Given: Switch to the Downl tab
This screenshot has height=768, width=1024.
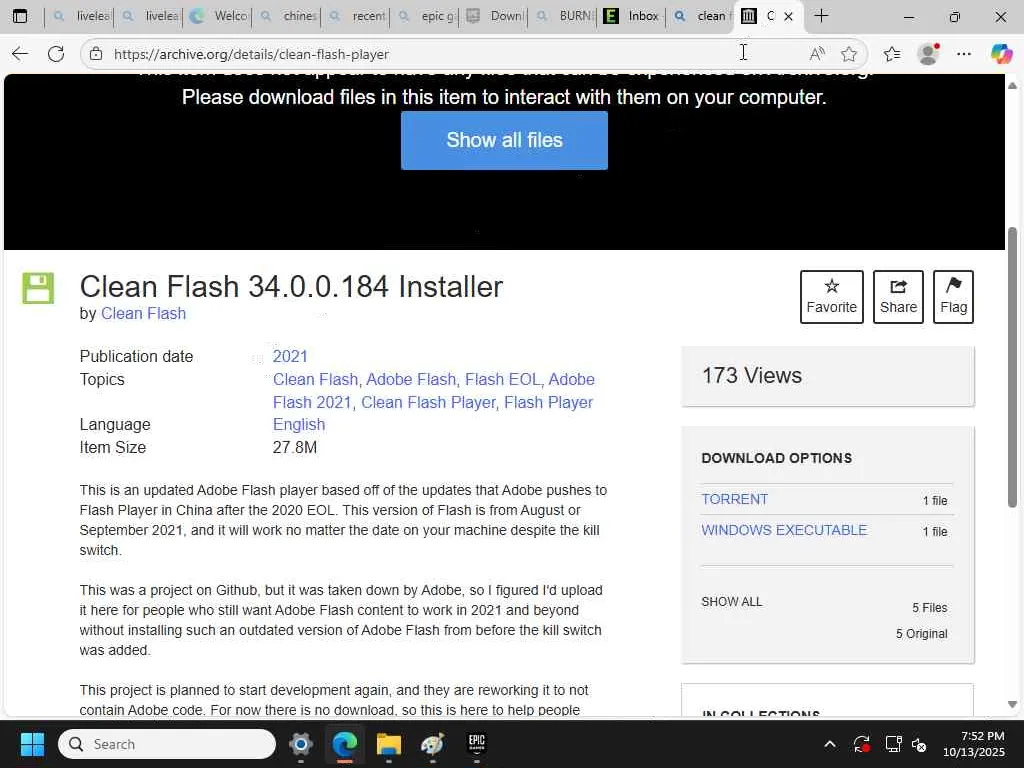Looking at the screenshot, I should coord(495,16).
